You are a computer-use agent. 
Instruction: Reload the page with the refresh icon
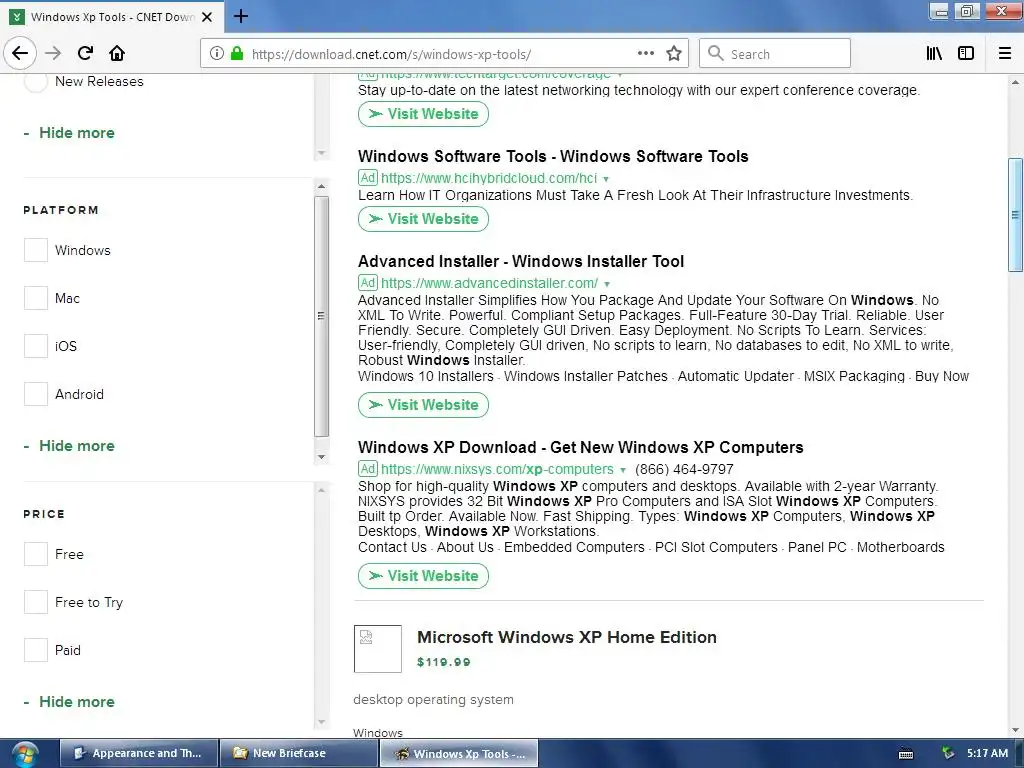[85, 54]
